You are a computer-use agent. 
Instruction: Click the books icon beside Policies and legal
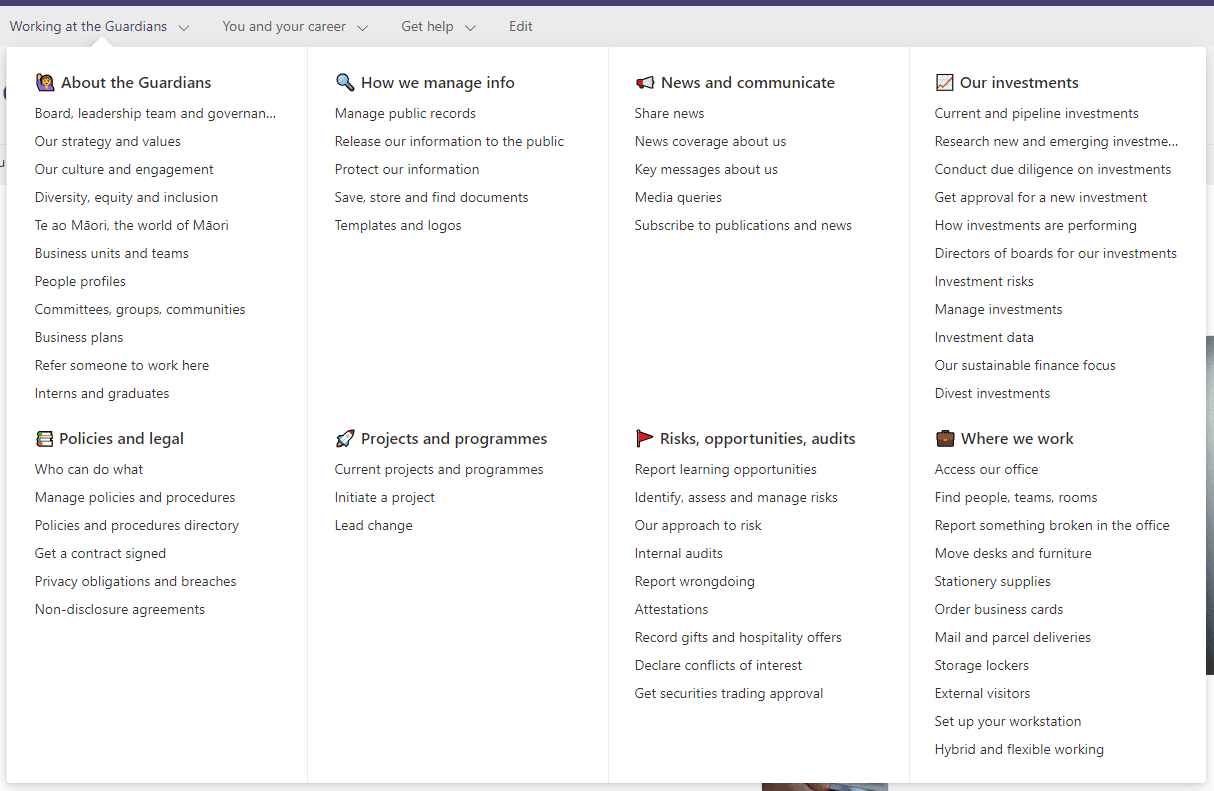click(44, 438)
